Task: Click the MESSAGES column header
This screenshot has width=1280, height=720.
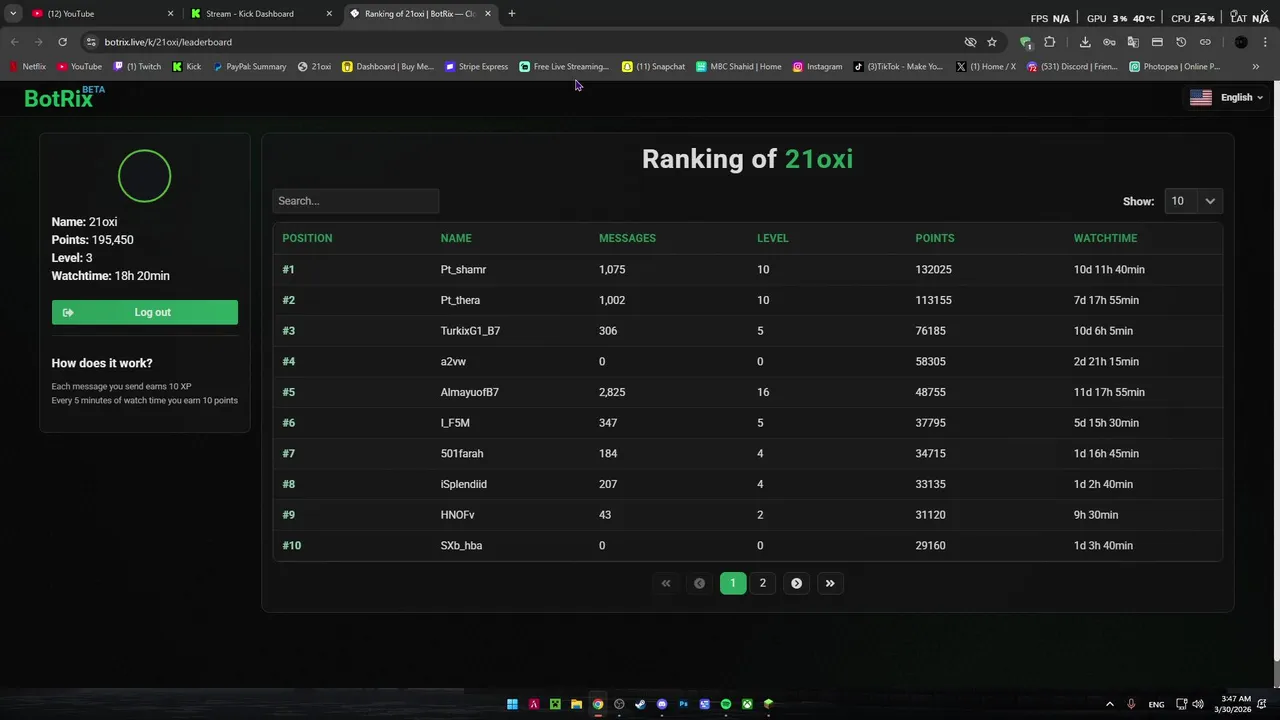Action: pos(627,238)
